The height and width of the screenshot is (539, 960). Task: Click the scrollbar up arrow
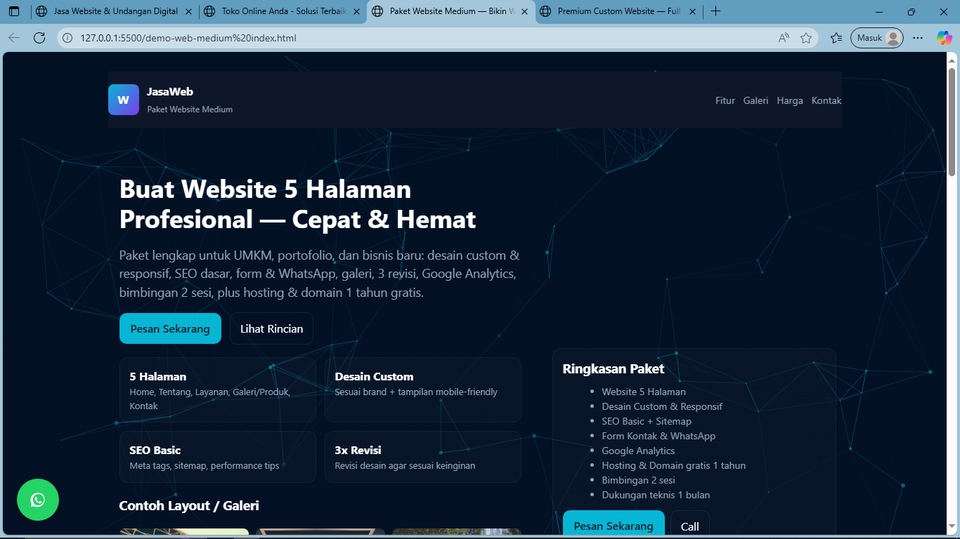(951, 59)
